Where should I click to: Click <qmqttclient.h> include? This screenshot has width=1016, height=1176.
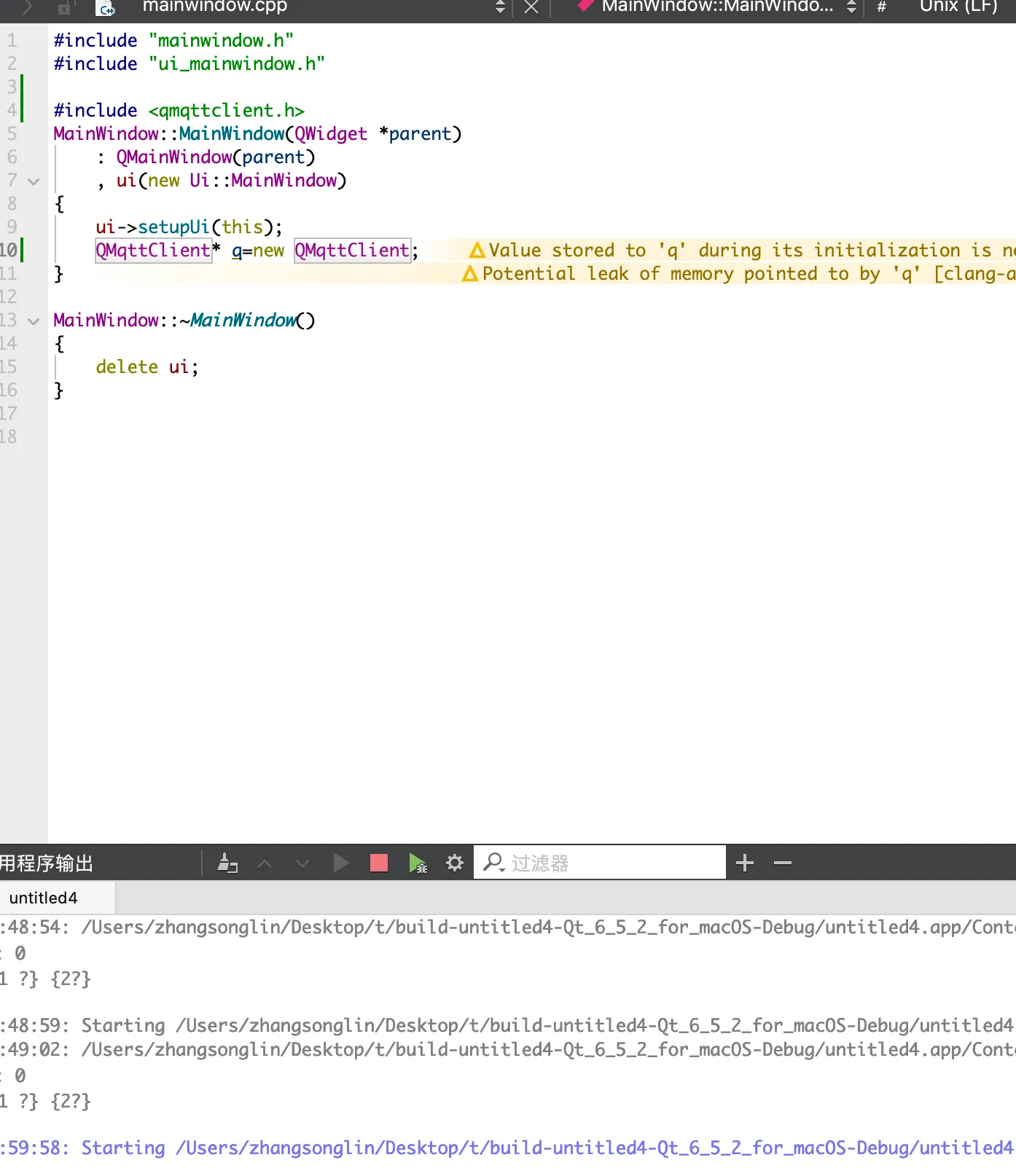tap(227, 111)
